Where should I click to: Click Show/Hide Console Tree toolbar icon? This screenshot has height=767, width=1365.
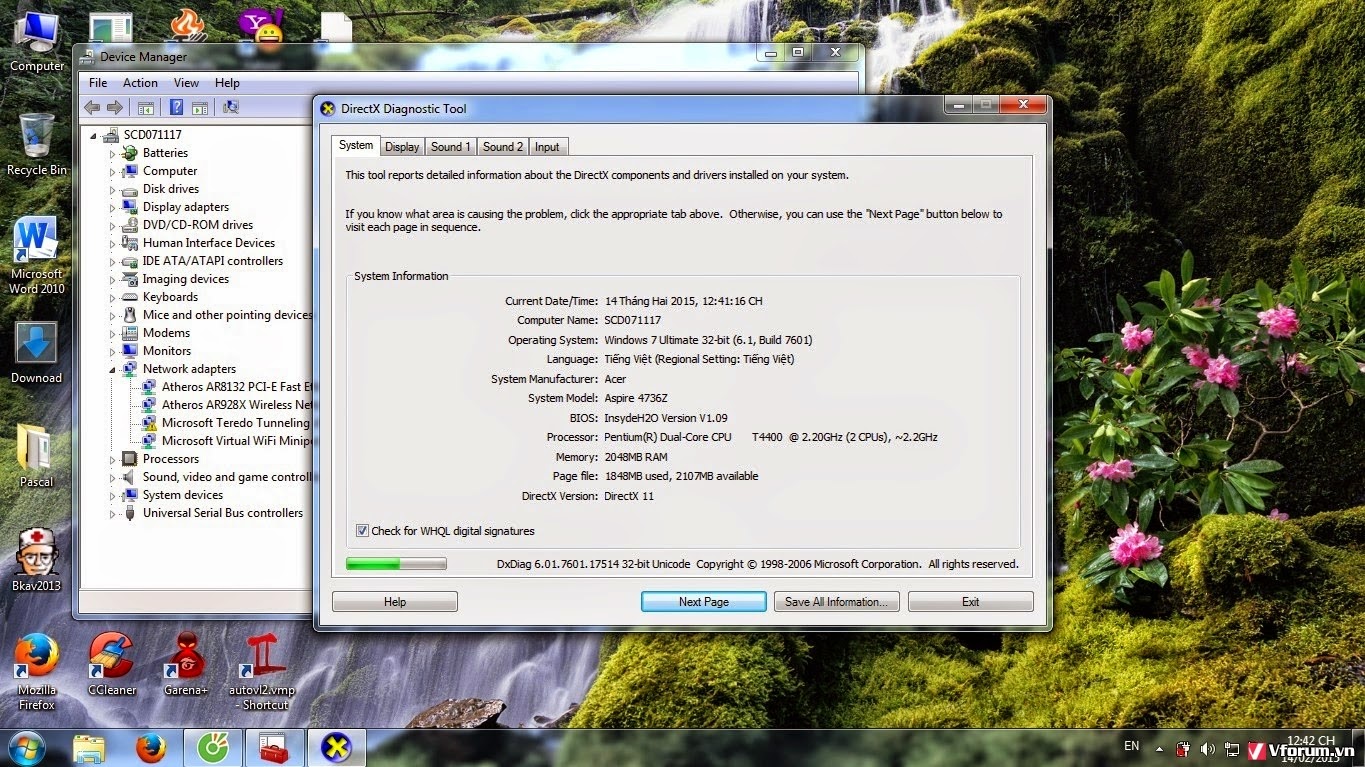coord(145,107)
